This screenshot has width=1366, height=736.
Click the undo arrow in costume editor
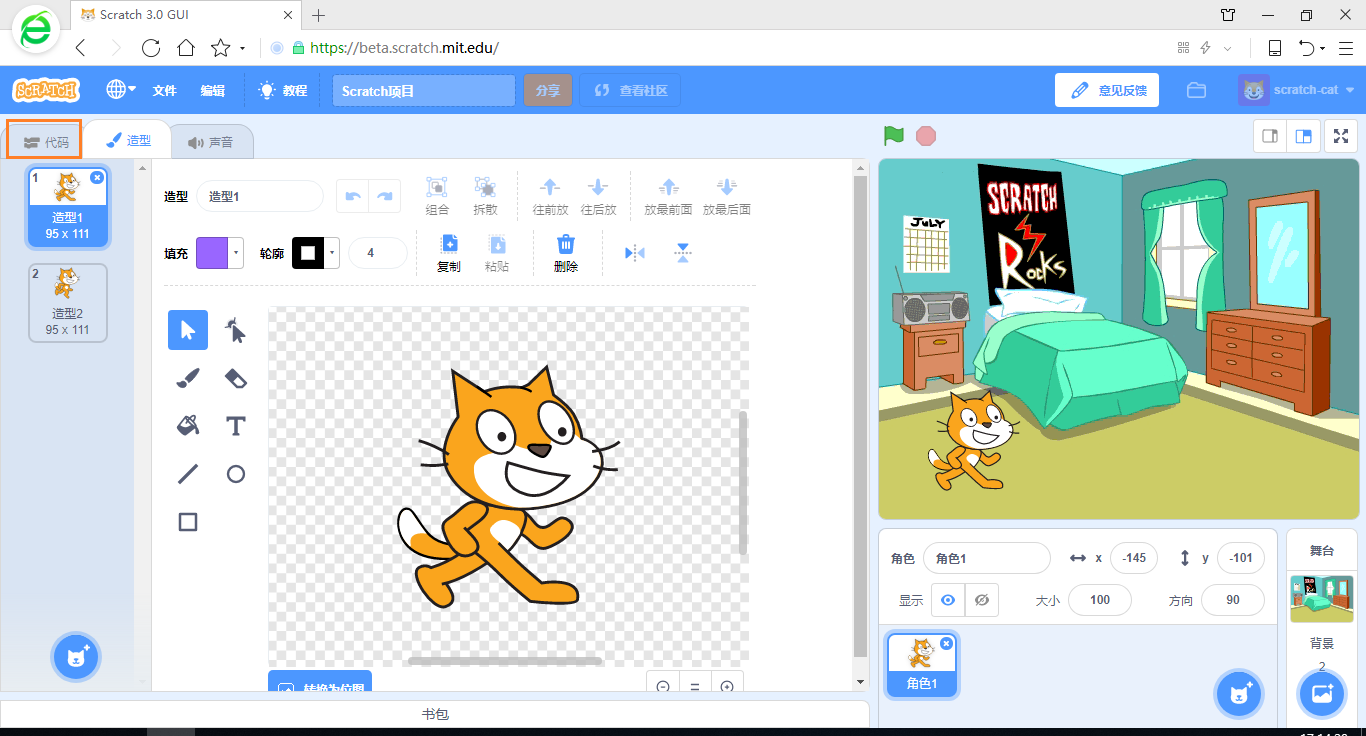click(352, 196)
